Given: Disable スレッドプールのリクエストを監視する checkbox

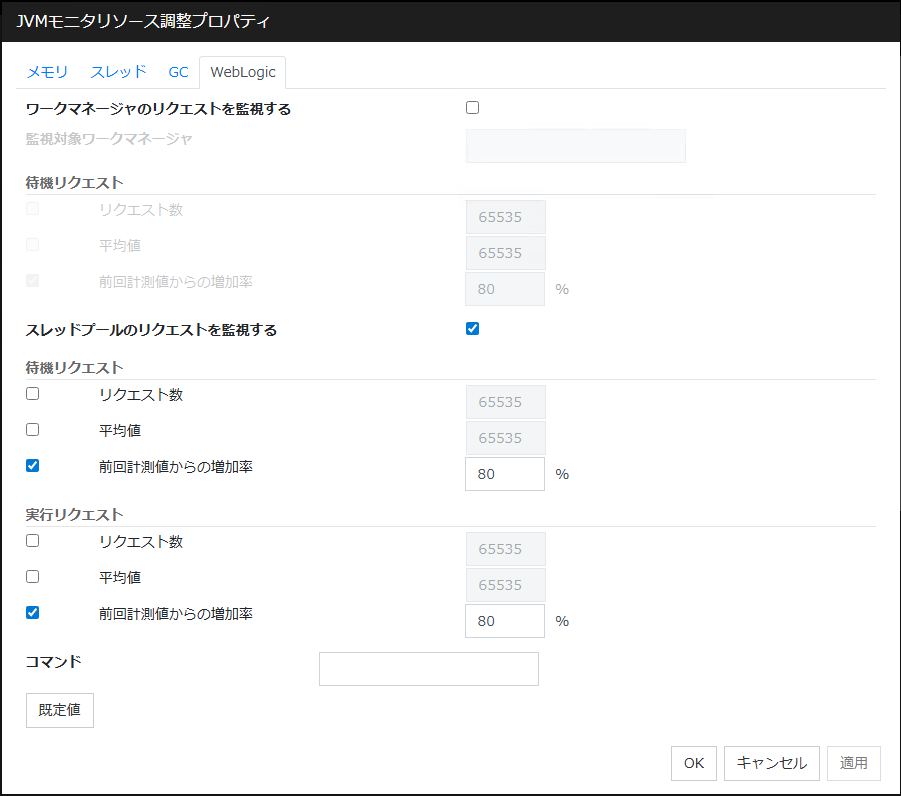Looking at the screenshot, I should [x=471, y=328].
